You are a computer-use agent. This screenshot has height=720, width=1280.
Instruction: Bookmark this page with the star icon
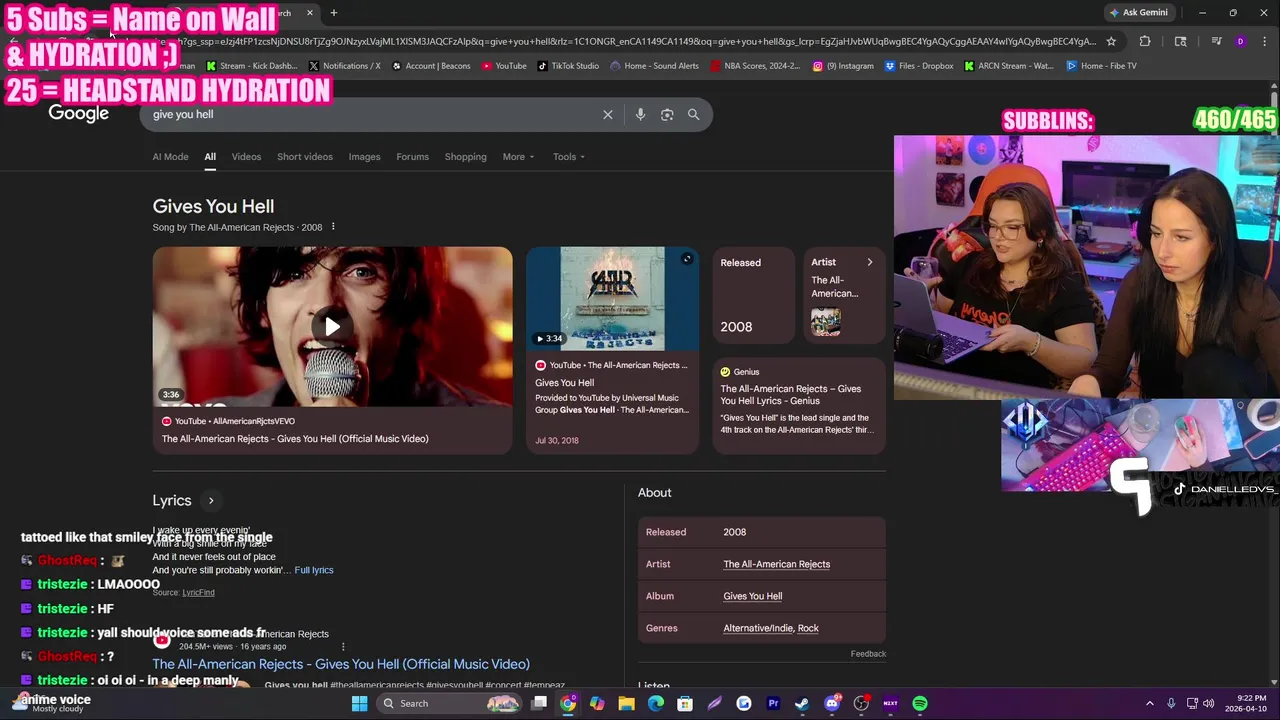tap(1111, 41)
